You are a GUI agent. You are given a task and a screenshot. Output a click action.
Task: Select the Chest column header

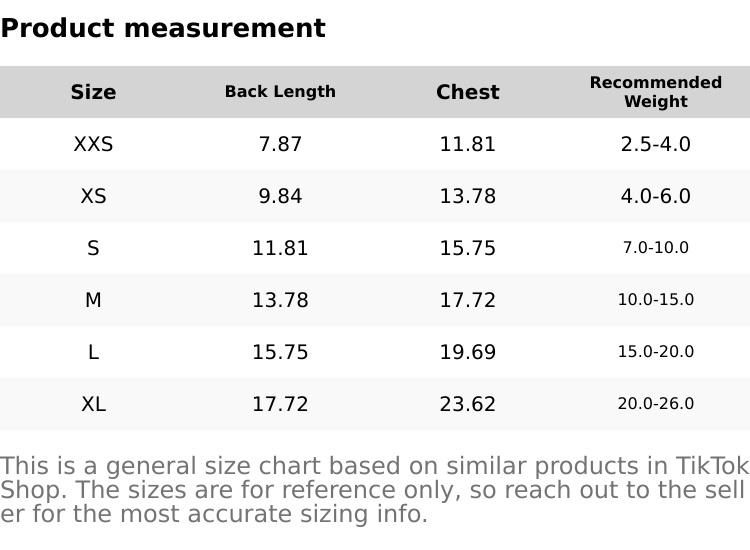pos(467,92)
